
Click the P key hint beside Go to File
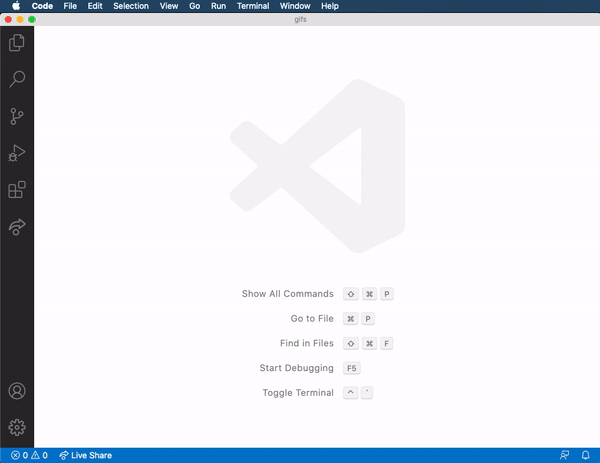368,319
